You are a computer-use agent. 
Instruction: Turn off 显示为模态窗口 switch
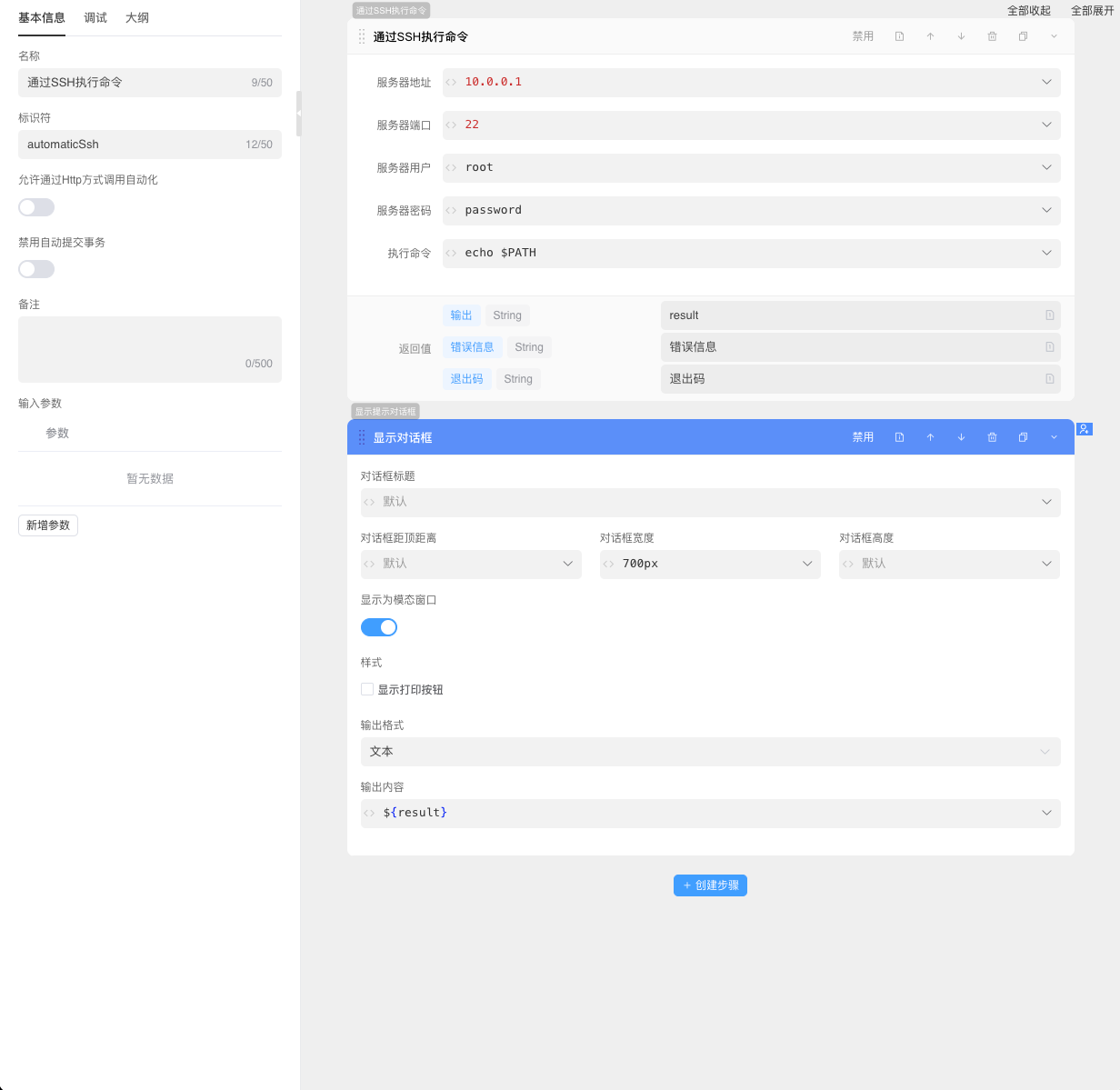pos(379,627)
